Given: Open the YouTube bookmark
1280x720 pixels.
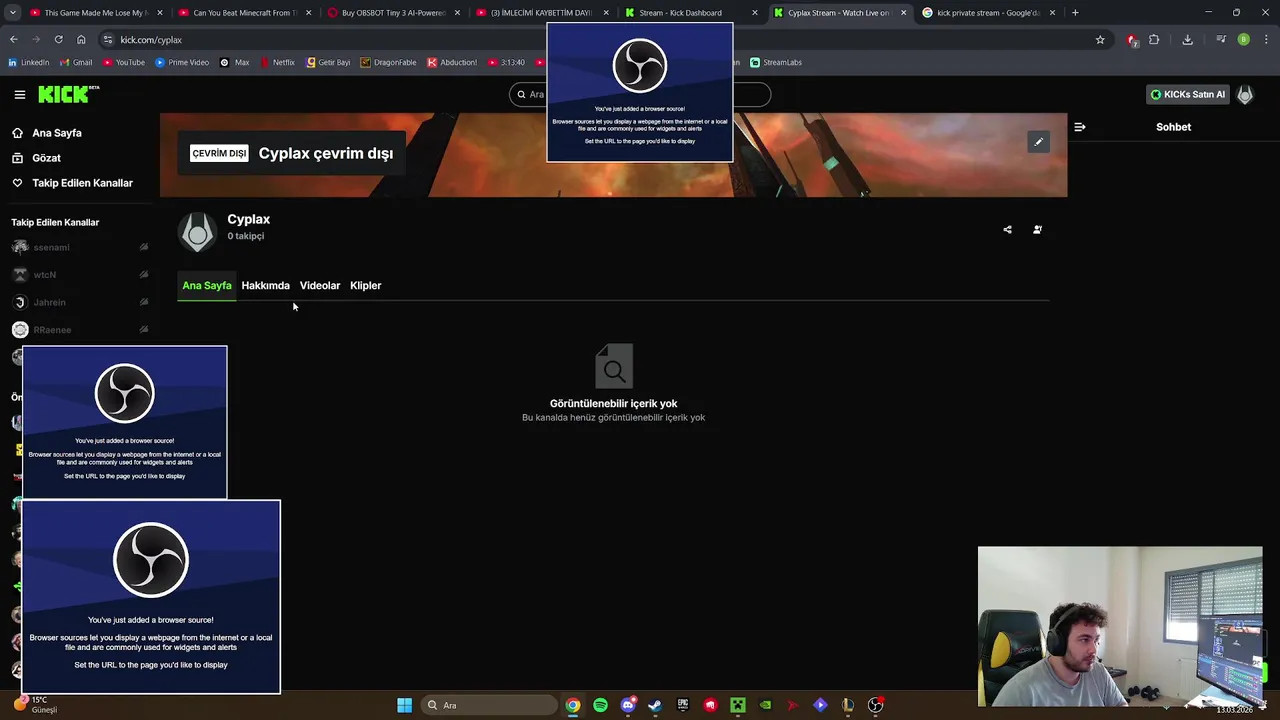Looking at the screenshot, I should click(123, 62).
